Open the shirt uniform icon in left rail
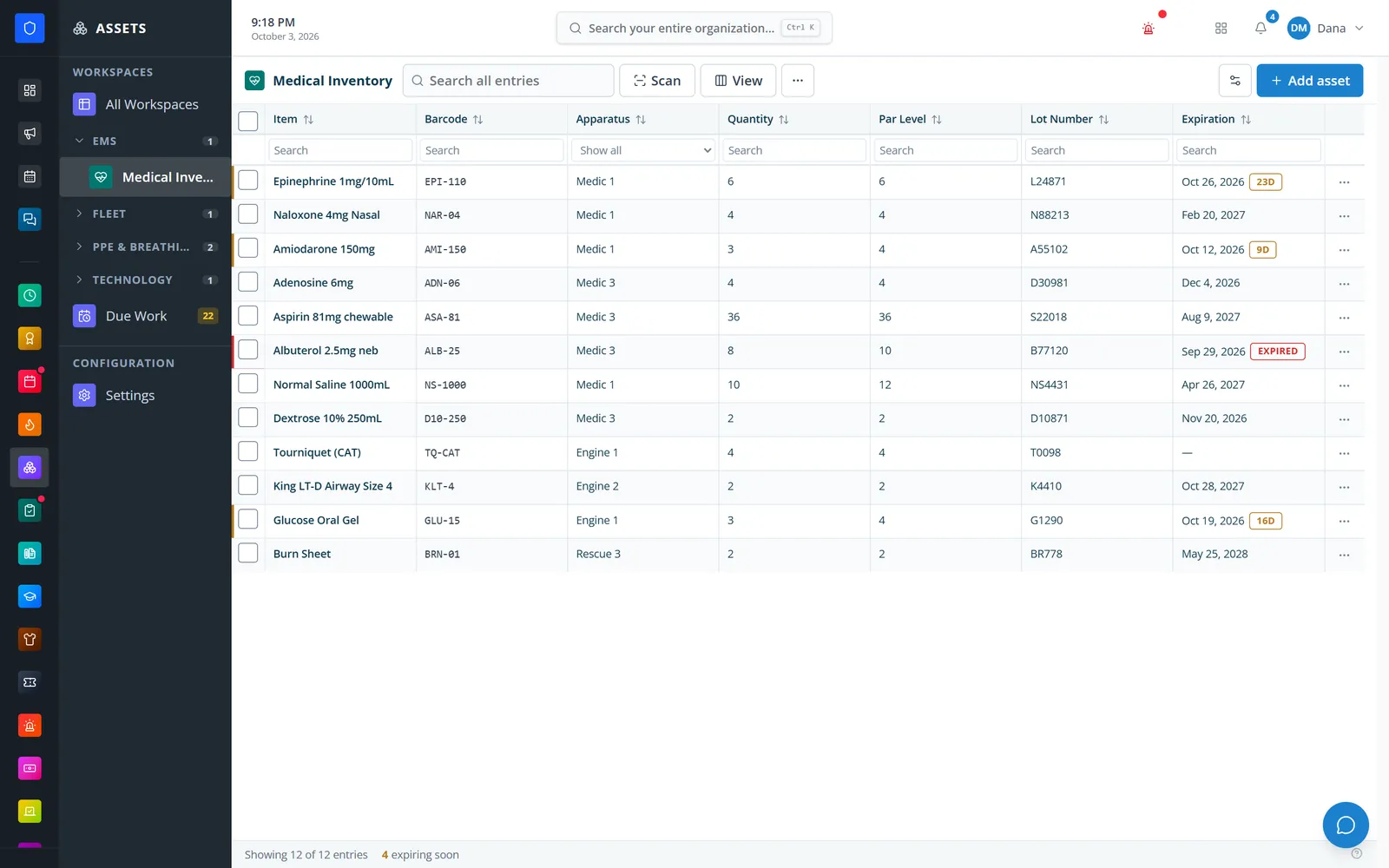1389x868 pixels. tap(30, 639)
